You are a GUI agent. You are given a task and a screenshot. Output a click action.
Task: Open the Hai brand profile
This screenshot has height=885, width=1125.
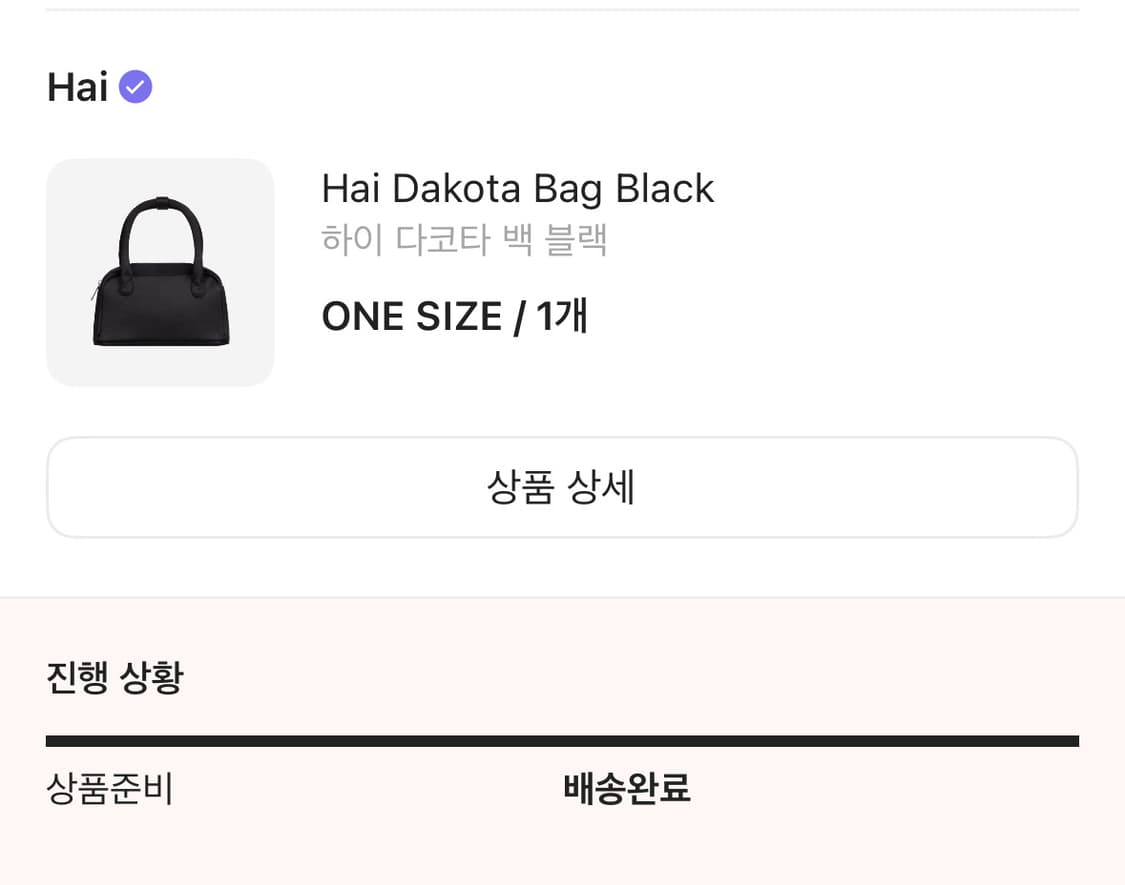click(76, 87)
